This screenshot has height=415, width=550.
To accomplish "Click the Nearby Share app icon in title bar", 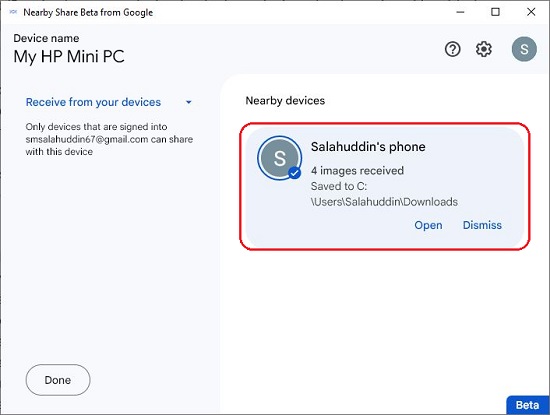I will 13,12.
